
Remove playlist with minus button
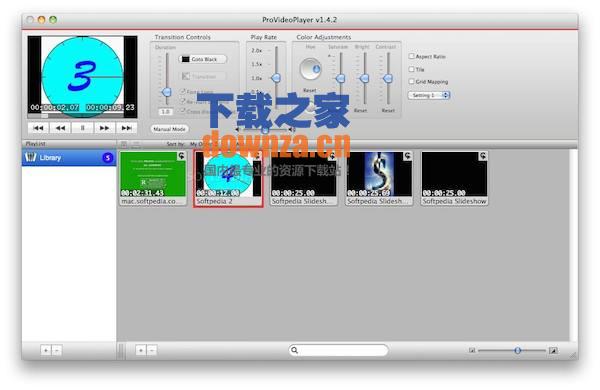tap(56, 350)
